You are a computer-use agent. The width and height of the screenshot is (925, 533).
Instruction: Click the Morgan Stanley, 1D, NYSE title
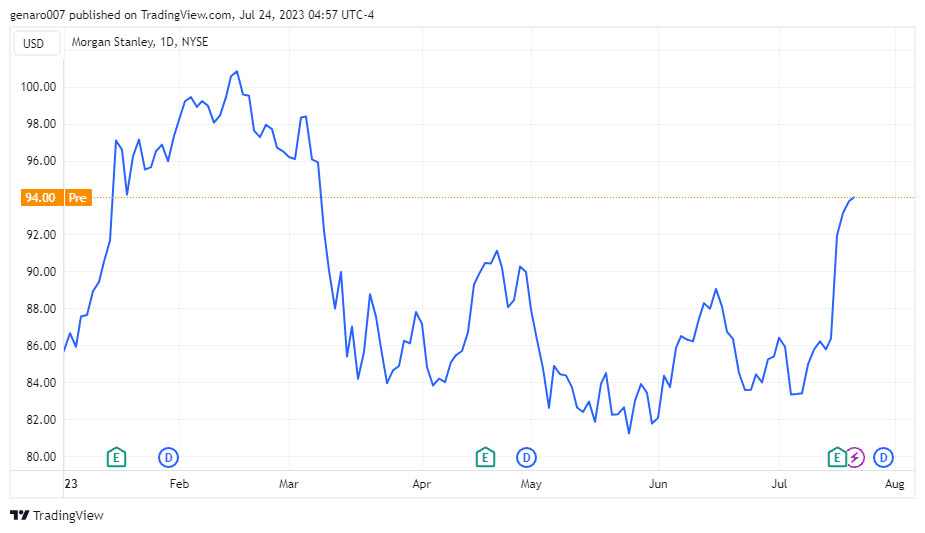click(x=140, y=42)
